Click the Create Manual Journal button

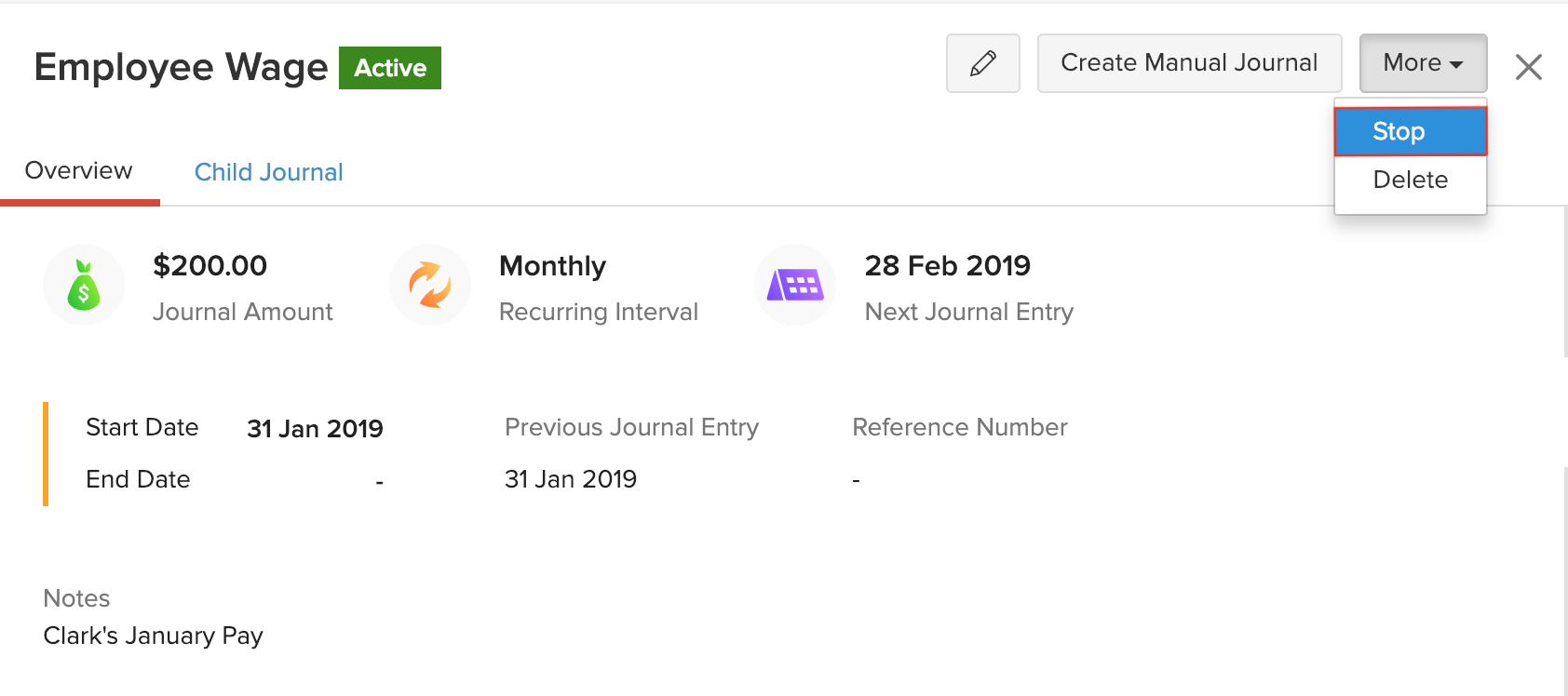[x=1189, y=62]
